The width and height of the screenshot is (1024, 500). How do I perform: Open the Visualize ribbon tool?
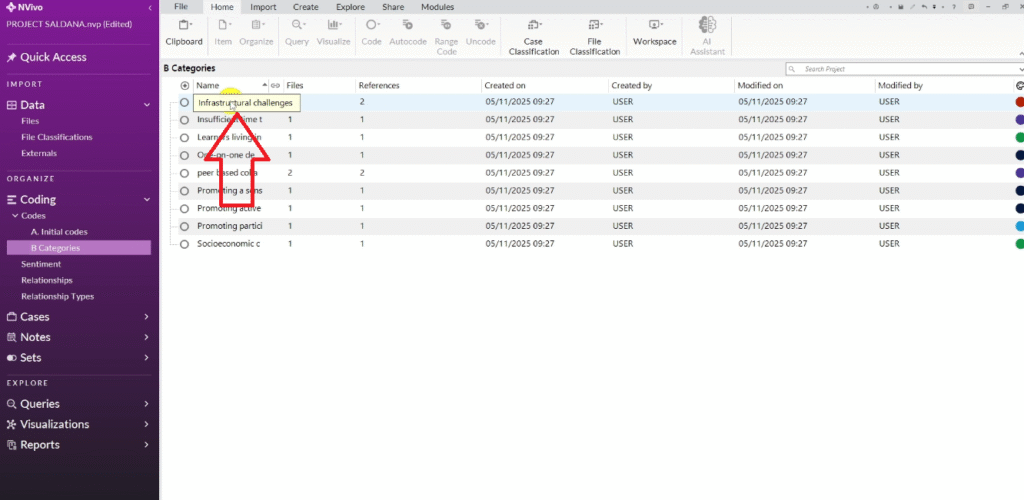(x=333, y=31)
